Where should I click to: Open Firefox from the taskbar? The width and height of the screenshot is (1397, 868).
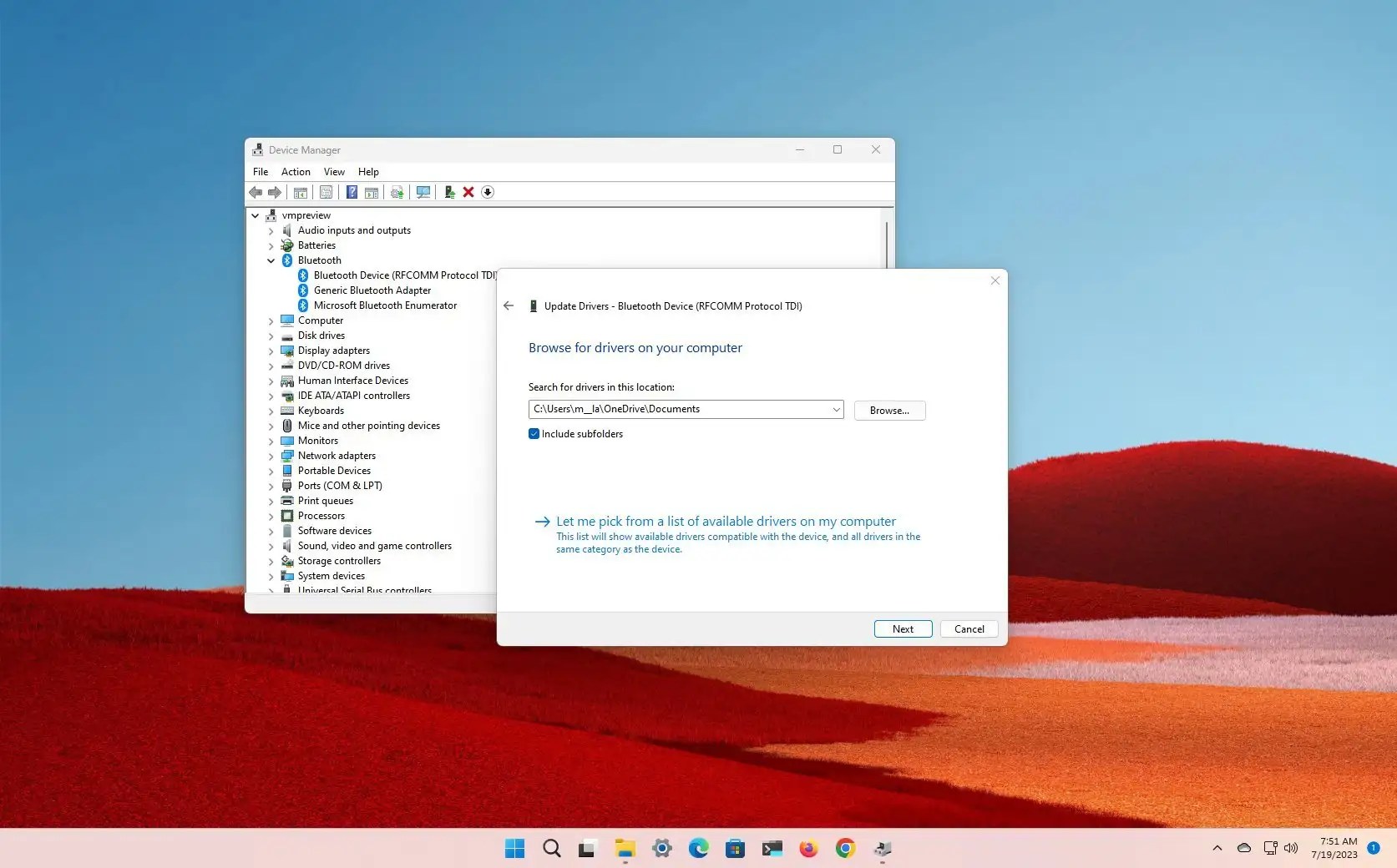point(807,848)
